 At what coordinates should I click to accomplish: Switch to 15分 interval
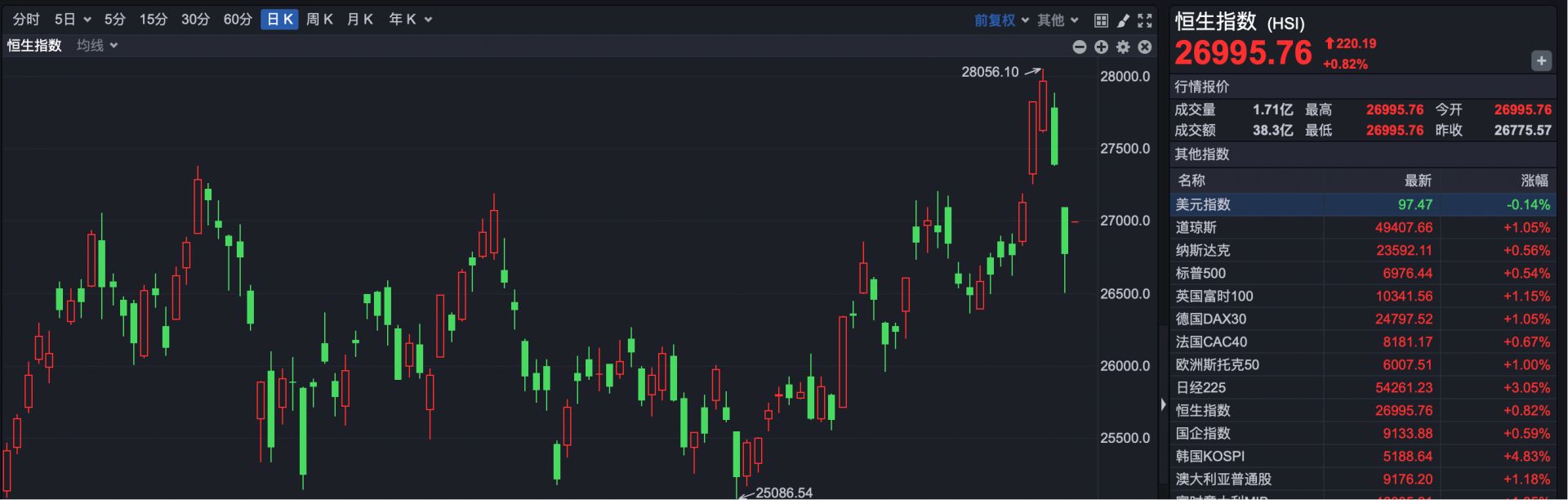(x=153, y=20)
